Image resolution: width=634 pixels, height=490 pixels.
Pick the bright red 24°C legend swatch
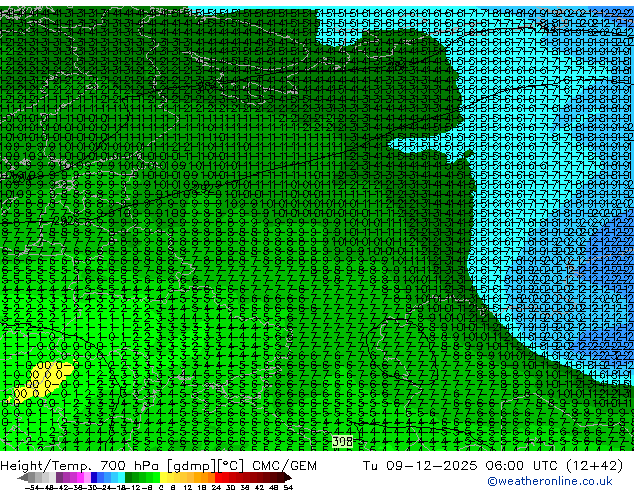218,477
